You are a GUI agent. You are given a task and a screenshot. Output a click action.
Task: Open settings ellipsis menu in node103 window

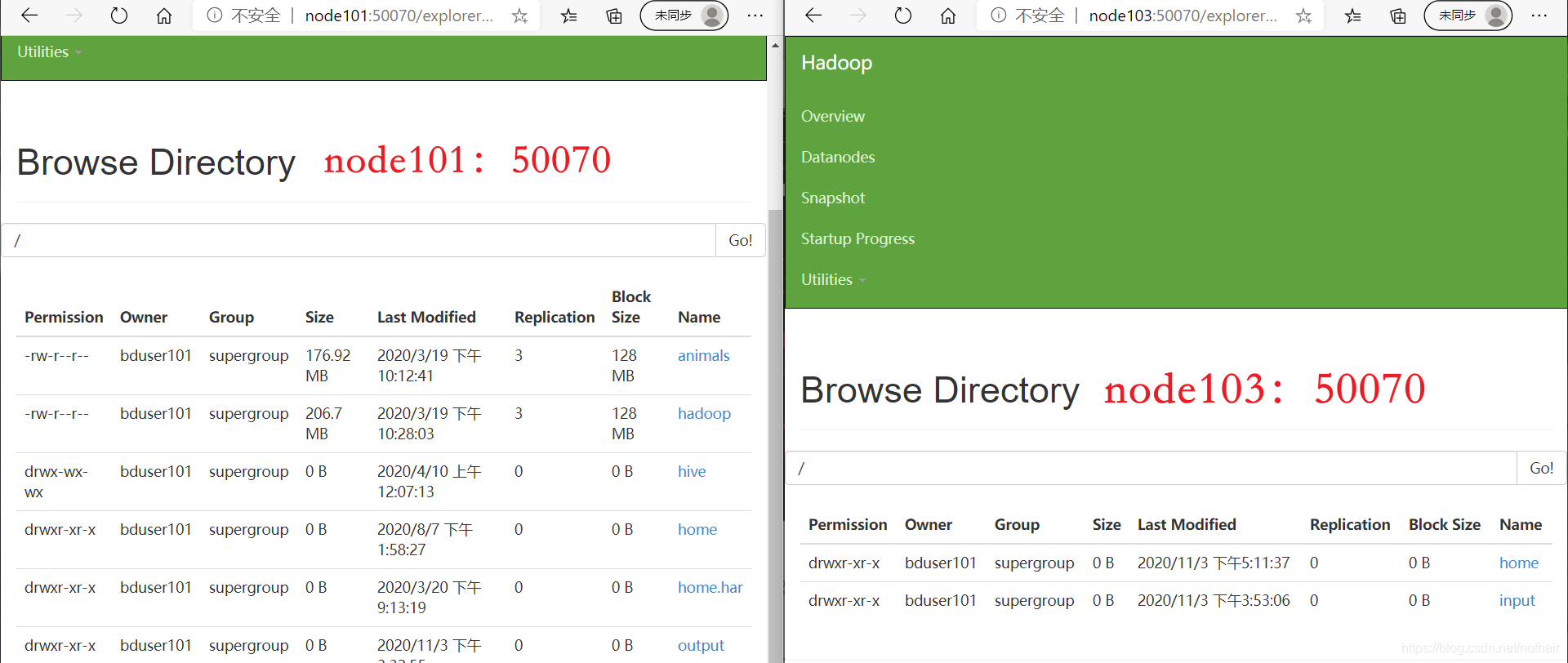[x=1539, y=16]
